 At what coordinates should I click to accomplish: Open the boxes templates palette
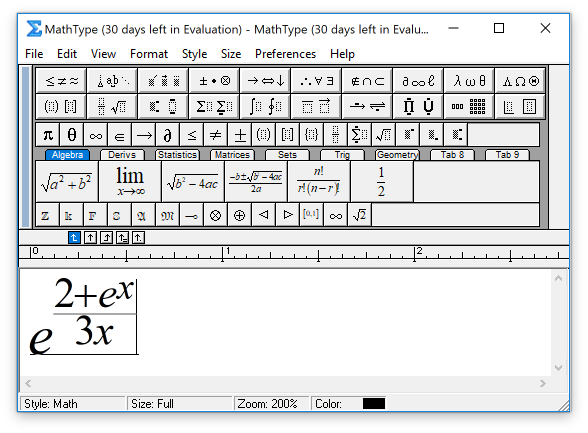(x=520, y=106)
